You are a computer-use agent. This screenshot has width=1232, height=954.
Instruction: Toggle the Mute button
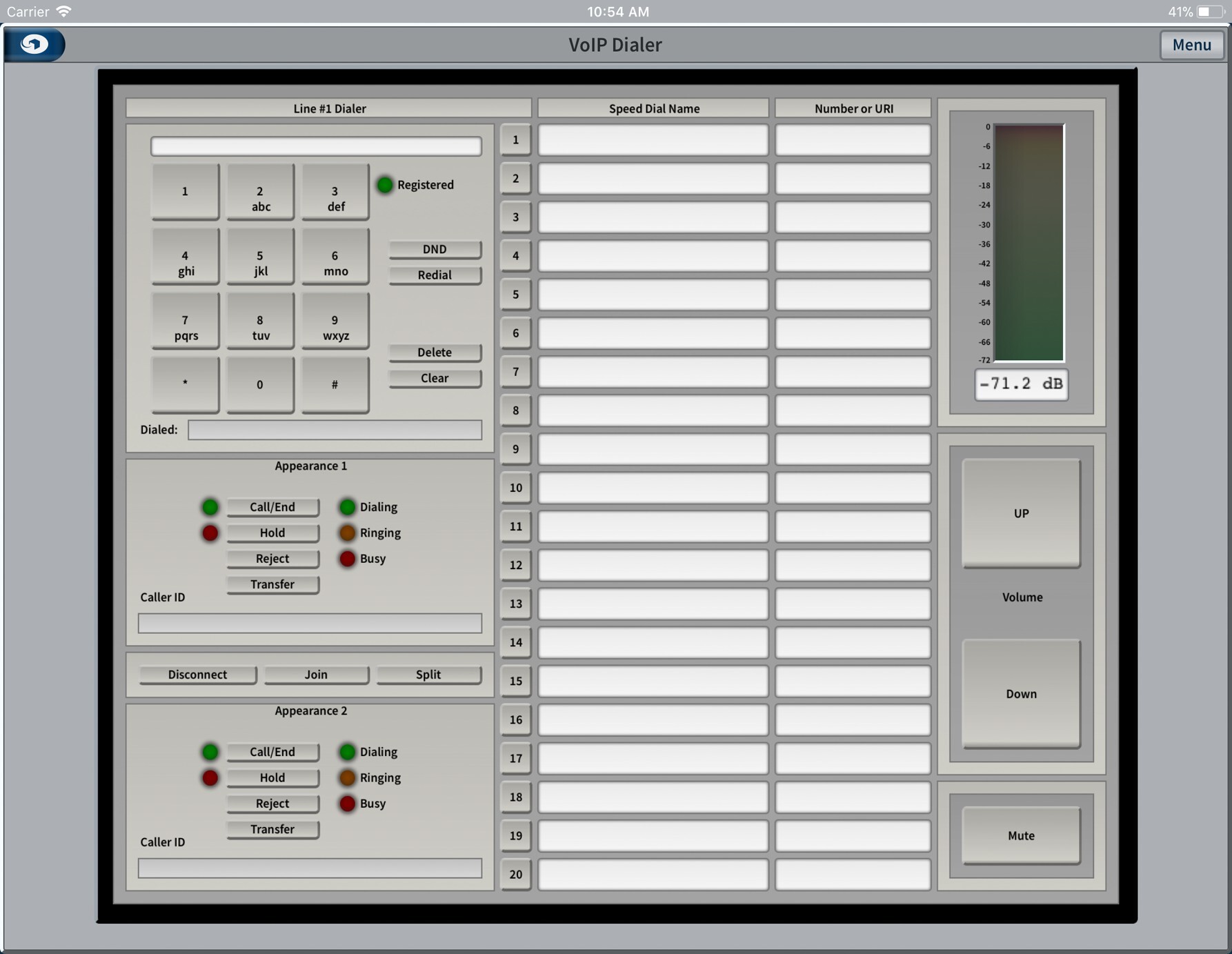pyautogui.click(x=1021, y=835)
